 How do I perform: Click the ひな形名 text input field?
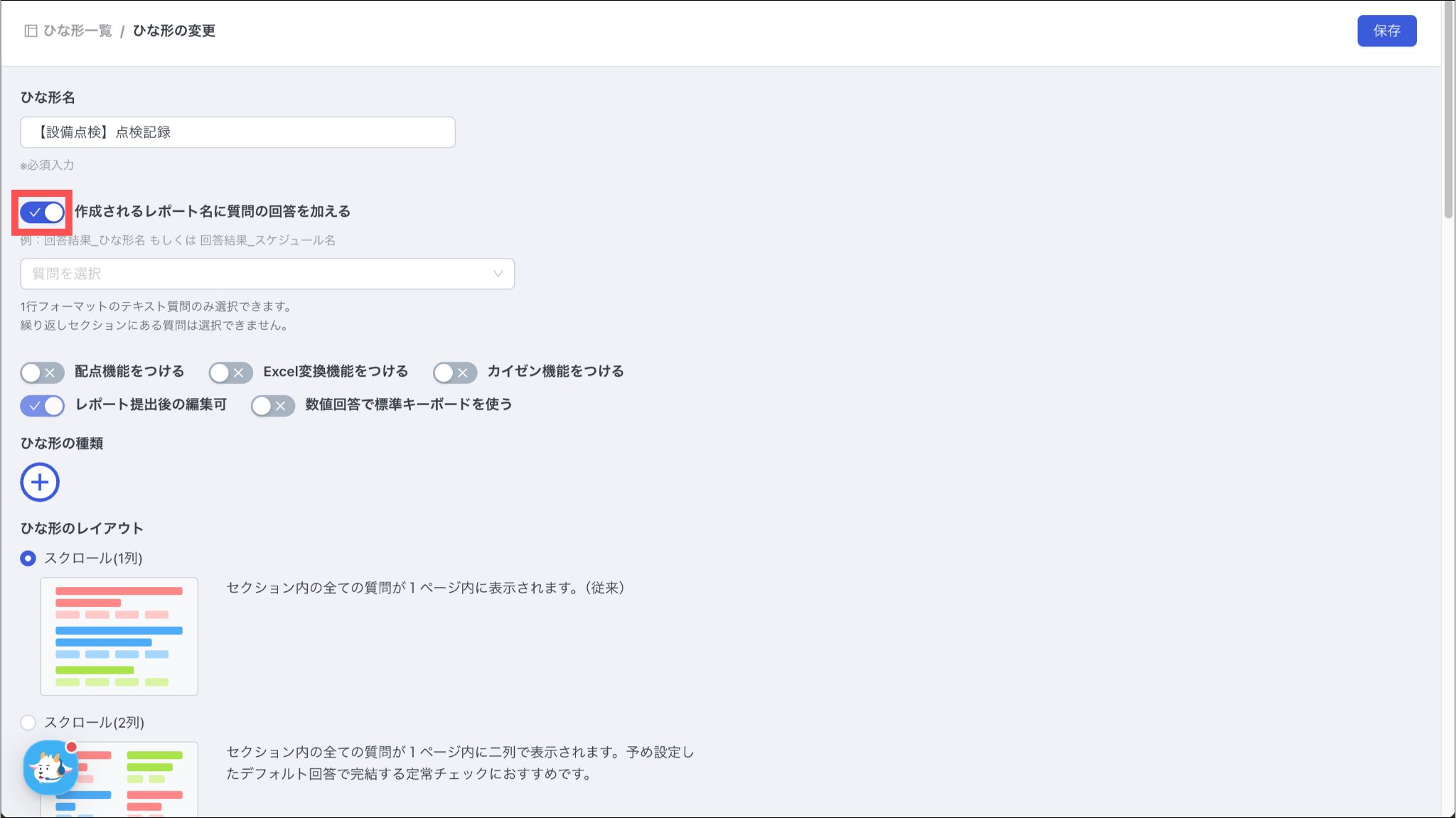click(x=237, y=132)
